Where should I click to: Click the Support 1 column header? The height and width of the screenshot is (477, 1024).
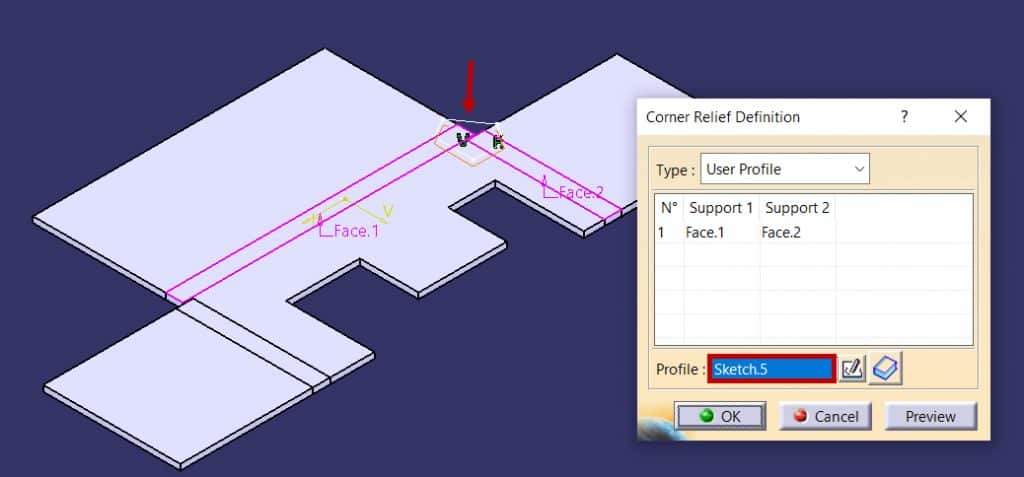pos(721,208)
